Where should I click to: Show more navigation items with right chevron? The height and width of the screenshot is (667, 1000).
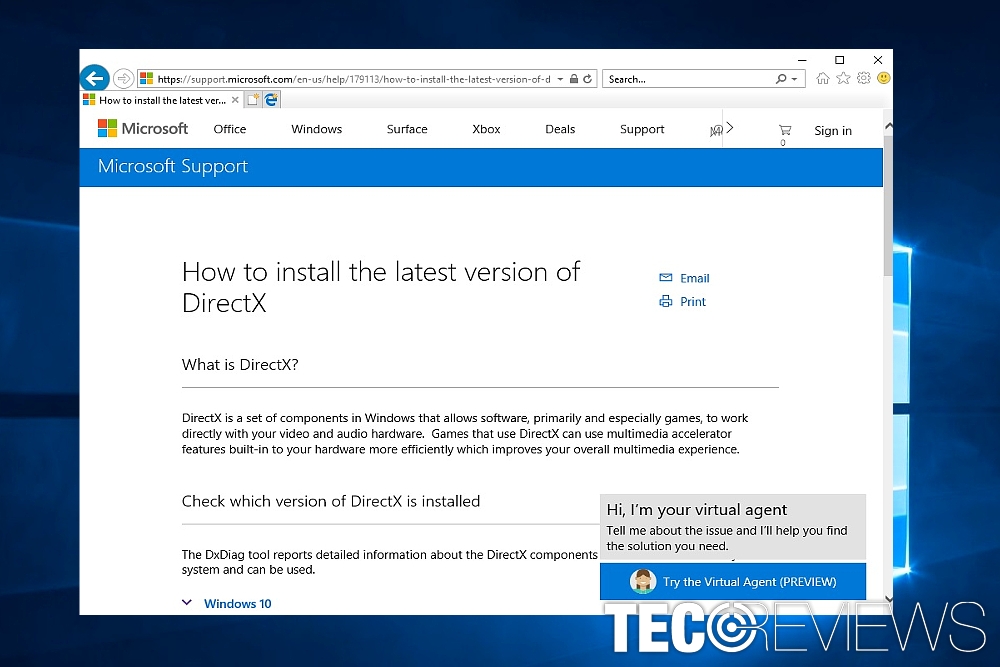click(x=730, y=128)
